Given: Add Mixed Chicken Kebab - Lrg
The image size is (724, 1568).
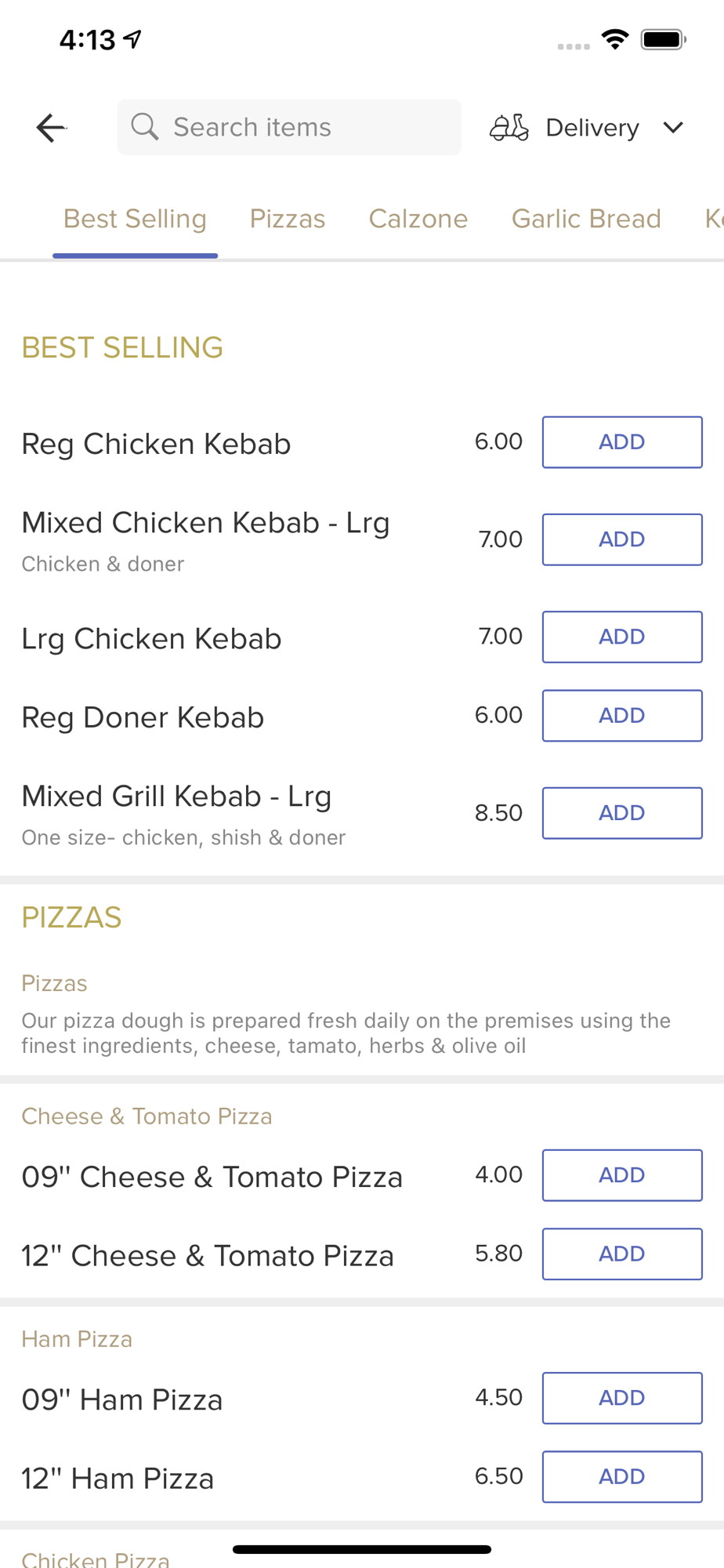Looking at the screenshot, I should [622, 539].
